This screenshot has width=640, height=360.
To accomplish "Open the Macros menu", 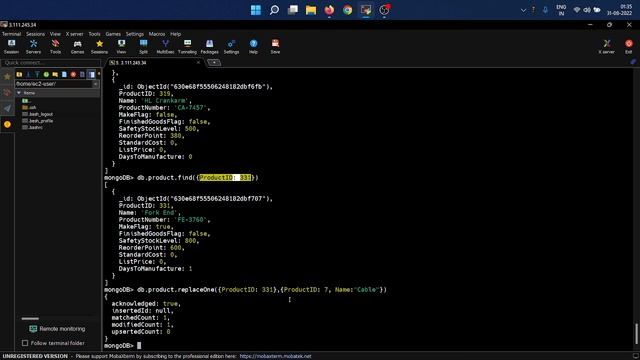I will [157, 34].
